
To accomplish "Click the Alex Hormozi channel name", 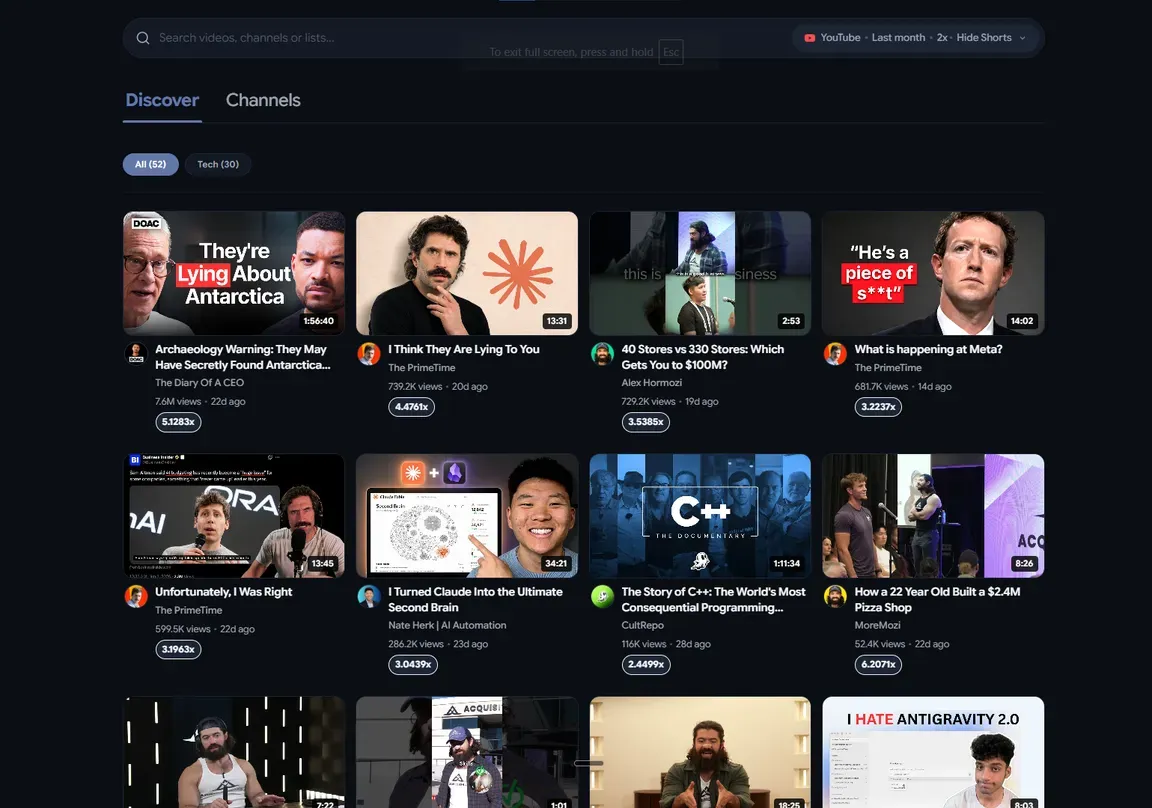I will pos(652,383).
